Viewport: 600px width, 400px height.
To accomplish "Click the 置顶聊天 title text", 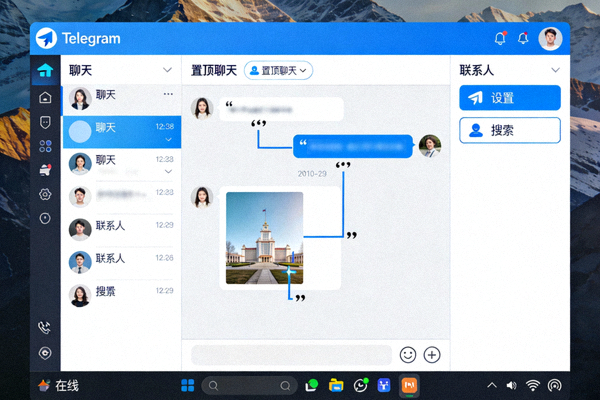I will click(x=214, y=70).
